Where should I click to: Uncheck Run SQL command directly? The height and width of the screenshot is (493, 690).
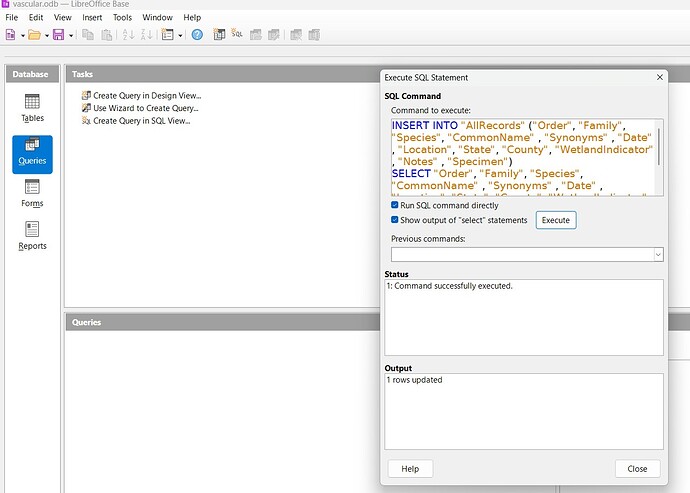[395, 204]
